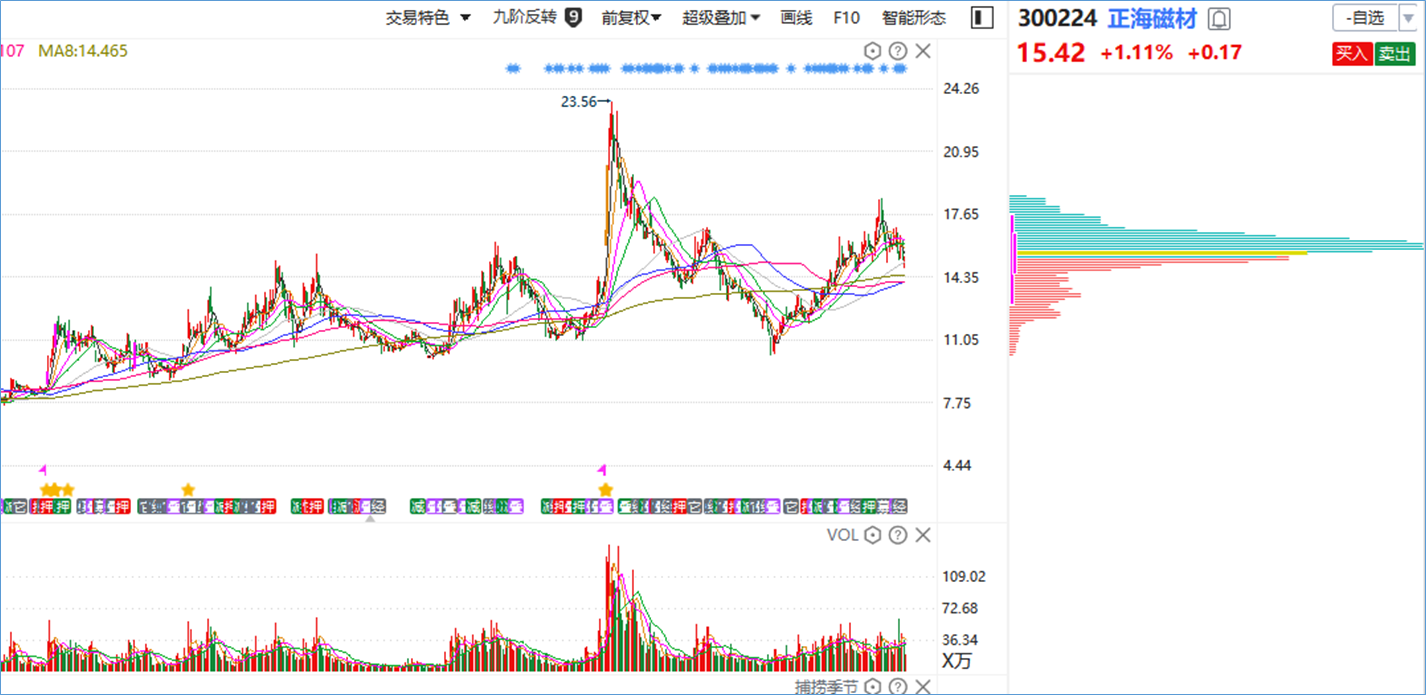
Task: Expand the 交易特色 dropdown
Action: (x=428, y=18)
